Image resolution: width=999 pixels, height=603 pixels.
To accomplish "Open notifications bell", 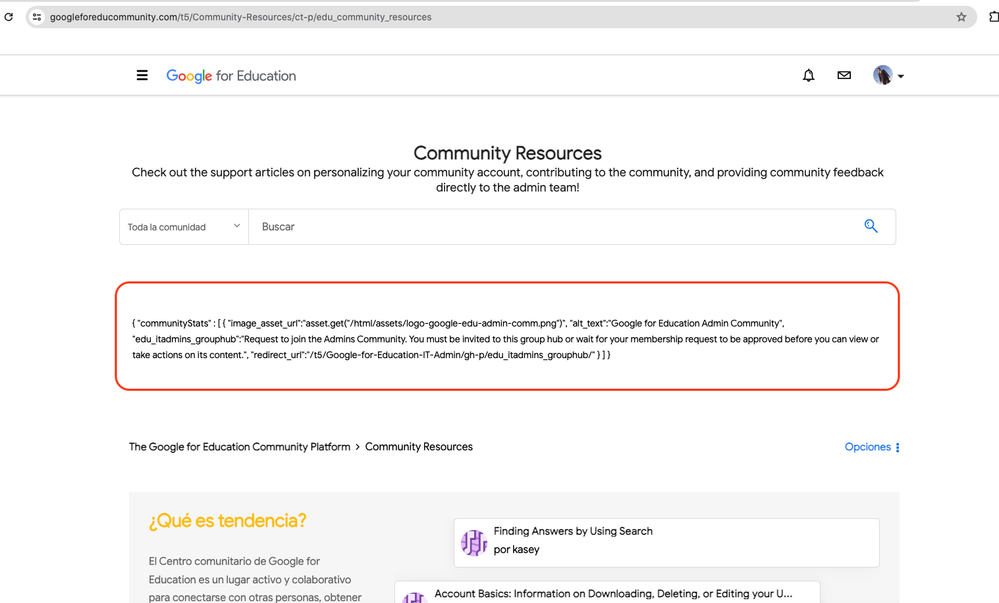I will click(x=809, y=75).
